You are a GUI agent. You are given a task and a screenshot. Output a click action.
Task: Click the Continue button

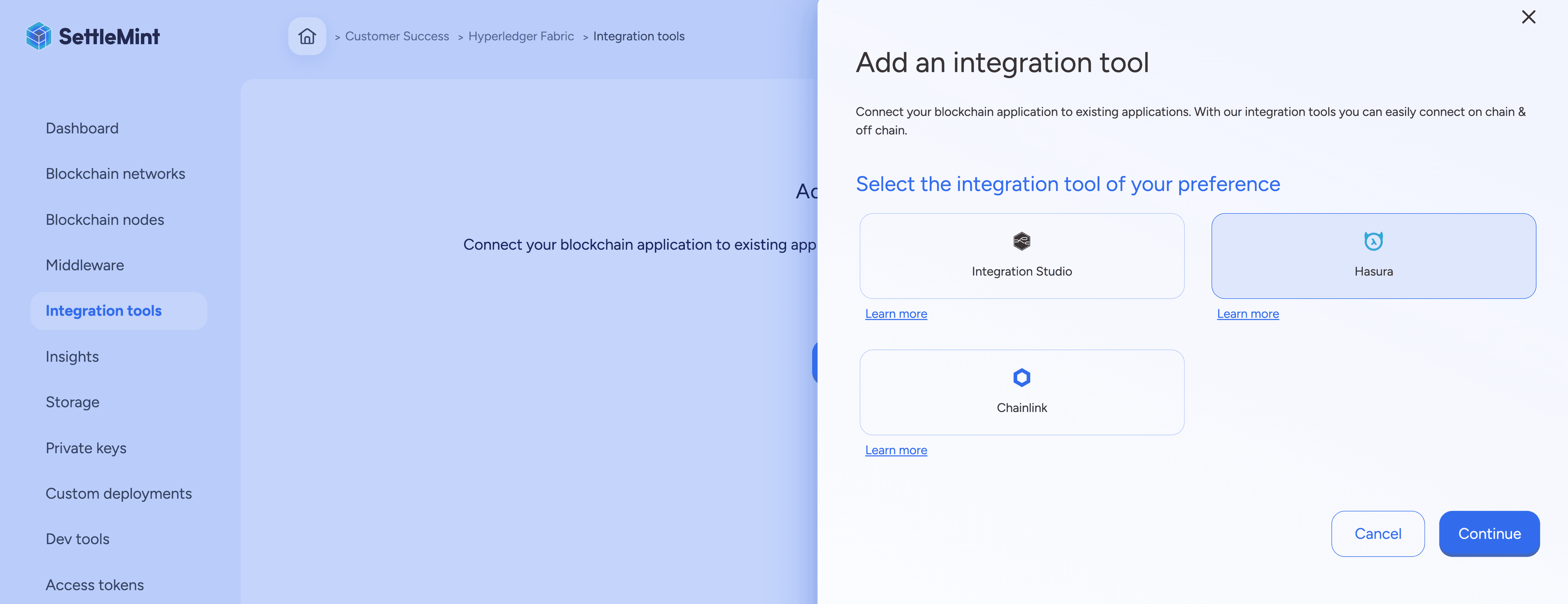[x=1489, y=534]
